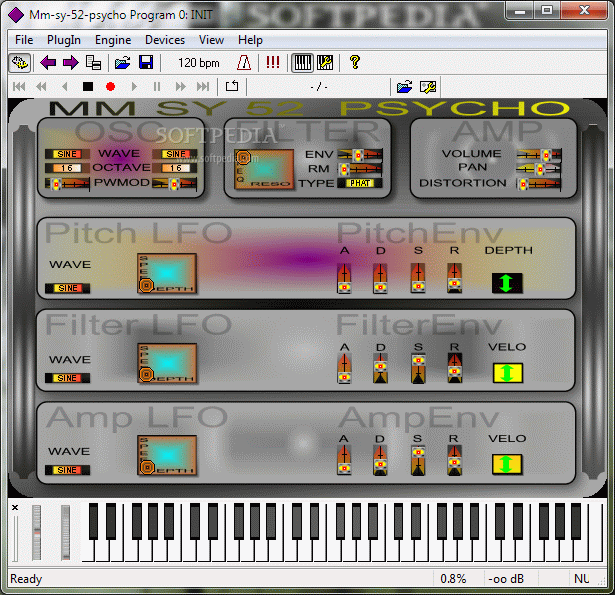The width and height of the screenshot is (615, 595).
Task: Click the play triangle button
Action: click(x=134, y=87)
